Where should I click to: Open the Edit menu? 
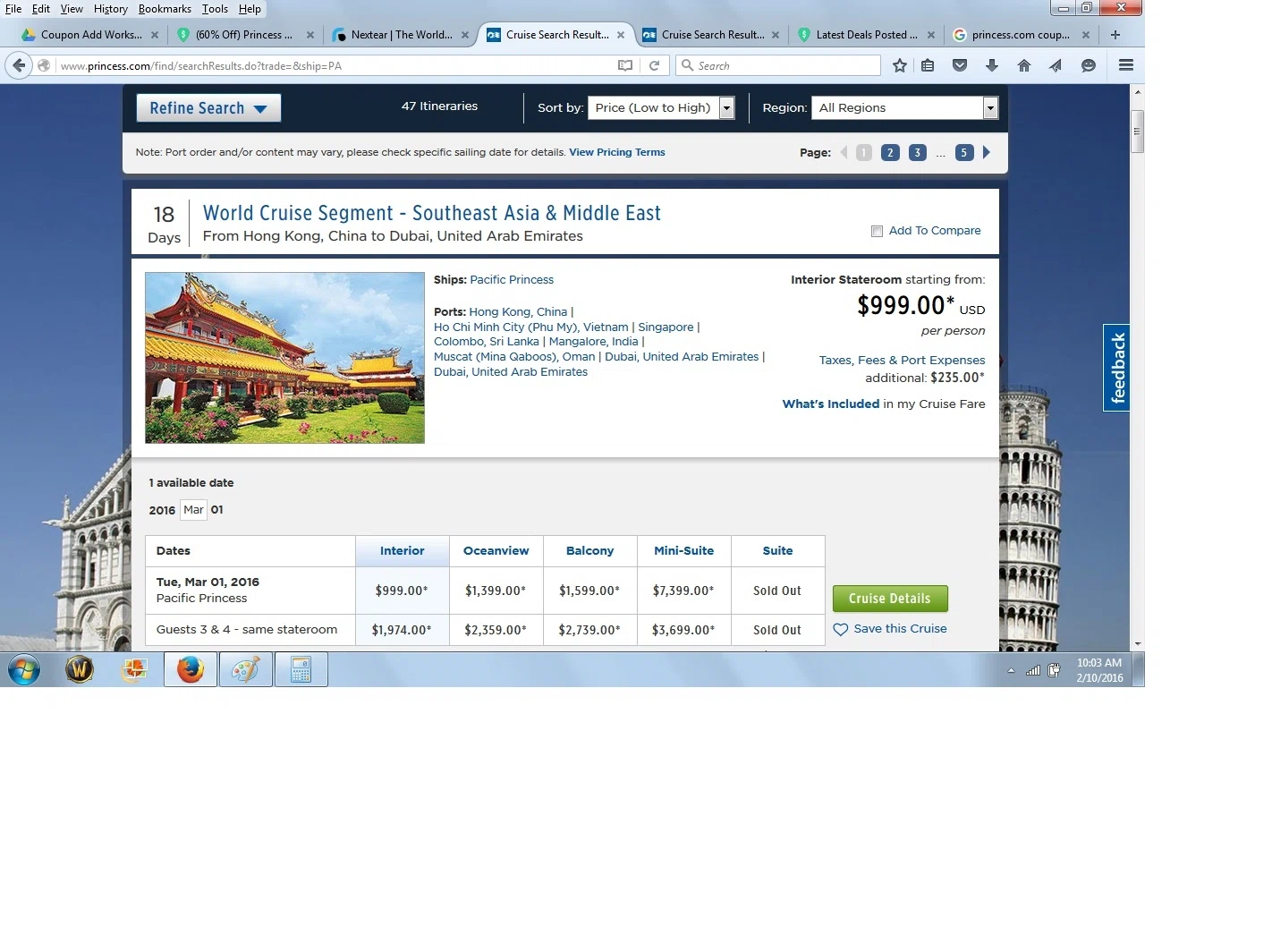click(41, 9)
